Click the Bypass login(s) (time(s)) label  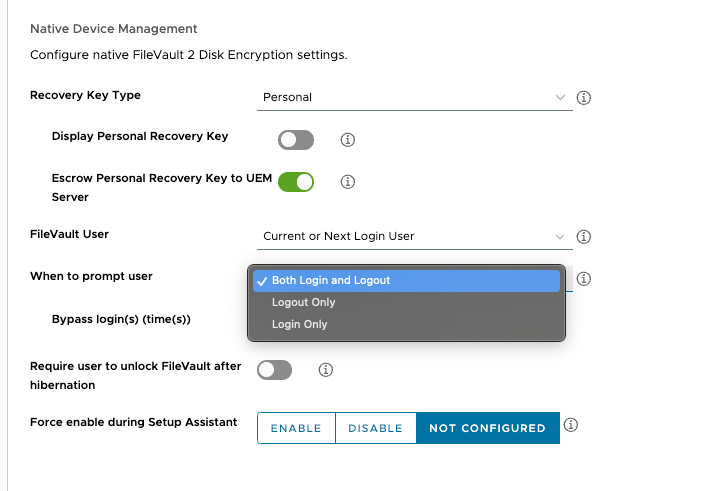click(x=121, y=319)
